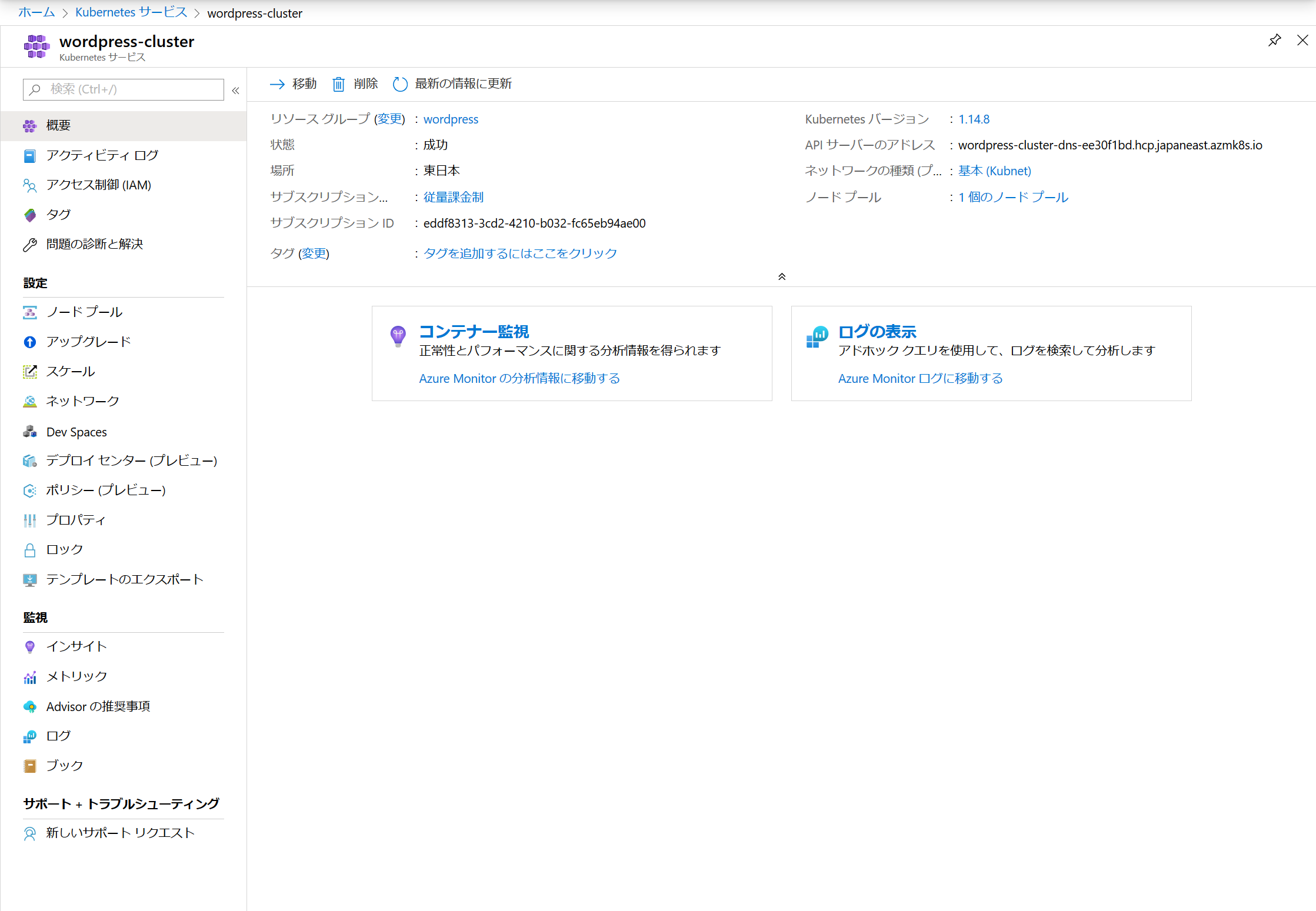The image size is (1316, 911).
Task: Open 基本 (Kubnet) network type link
Action: point(994,171)
